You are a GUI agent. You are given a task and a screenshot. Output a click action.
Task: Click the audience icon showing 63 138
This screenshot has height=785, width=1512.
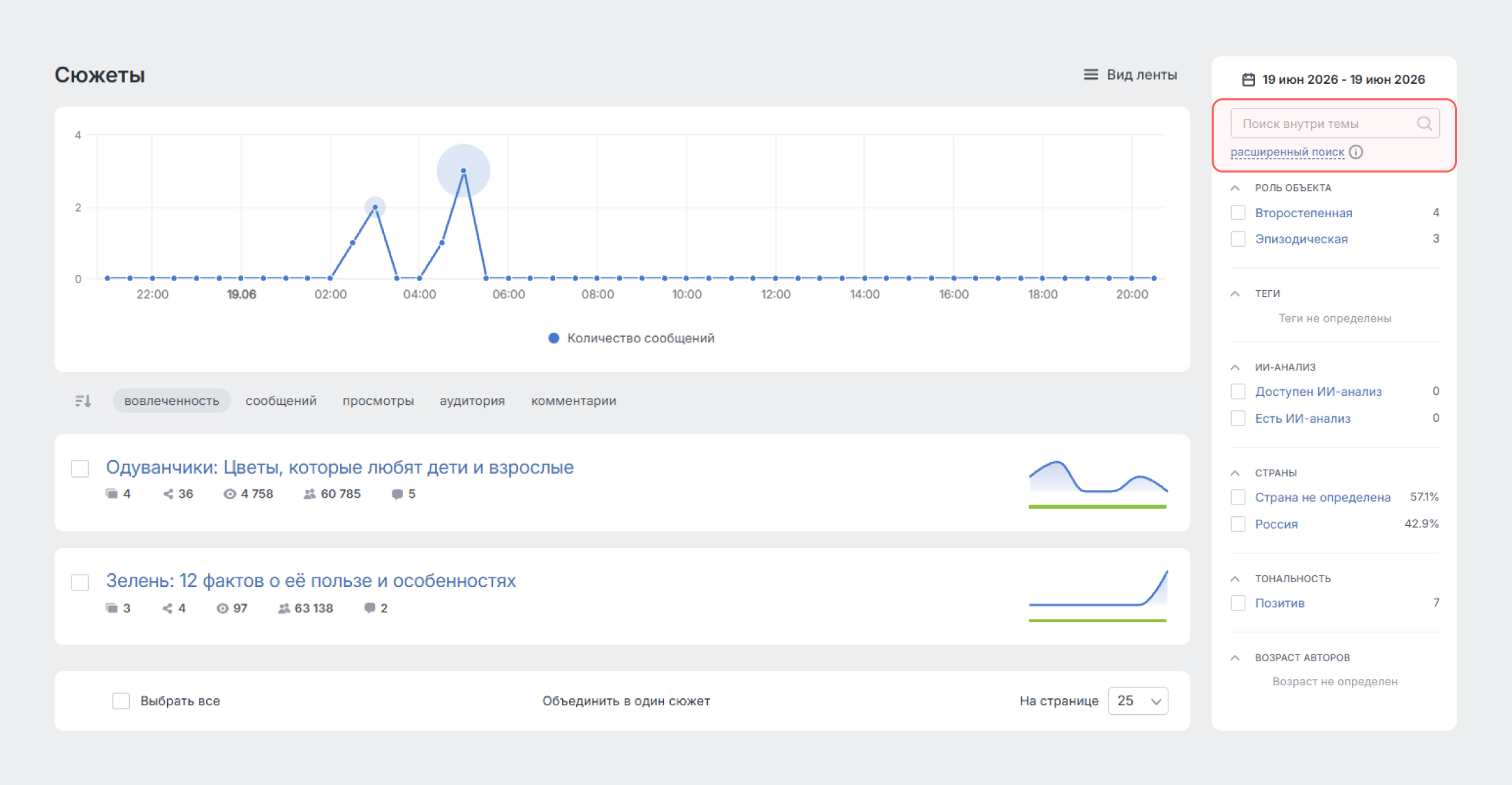coord(284,608)
